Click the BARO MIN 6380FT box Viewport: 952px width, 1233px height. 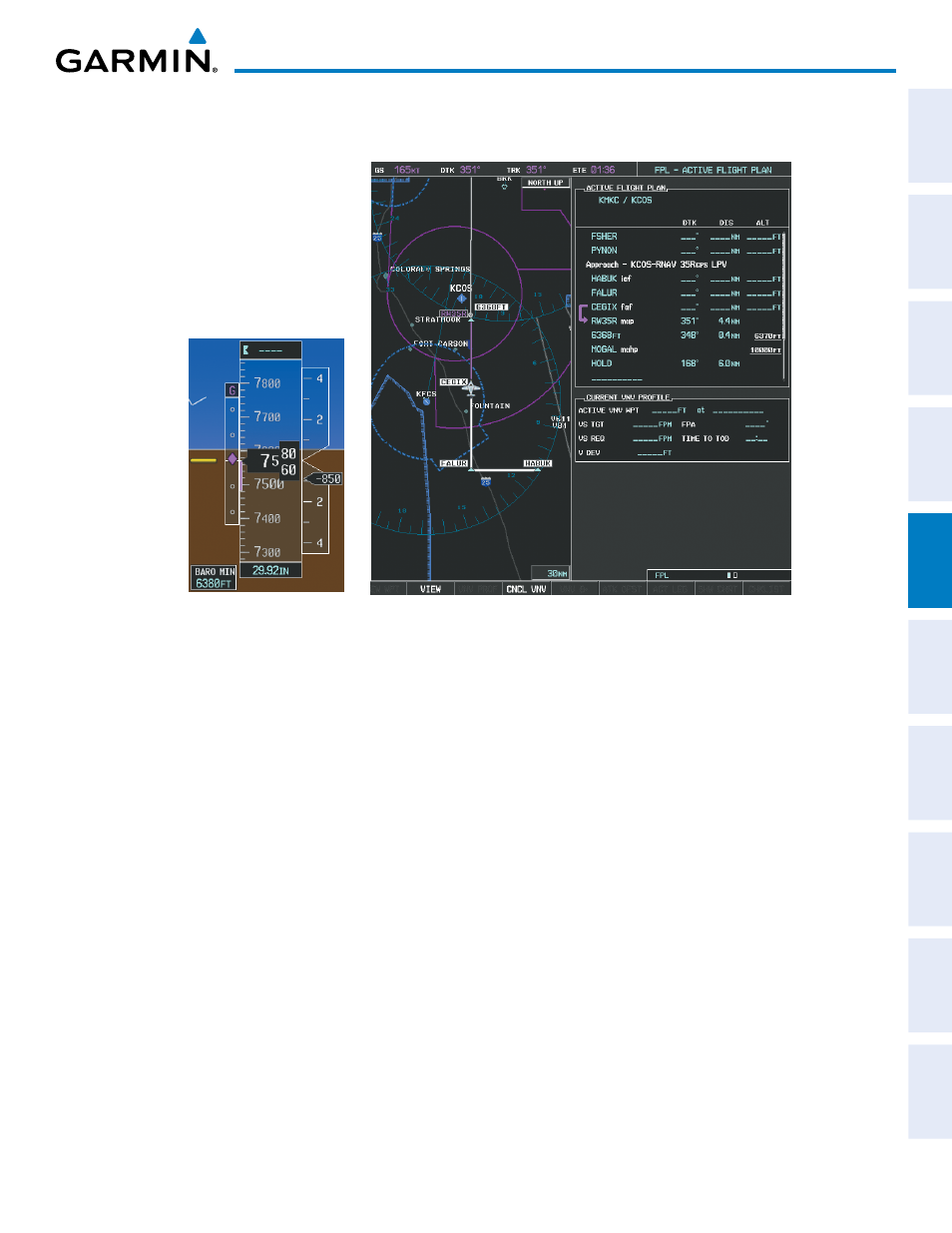(x=214, y=577)
